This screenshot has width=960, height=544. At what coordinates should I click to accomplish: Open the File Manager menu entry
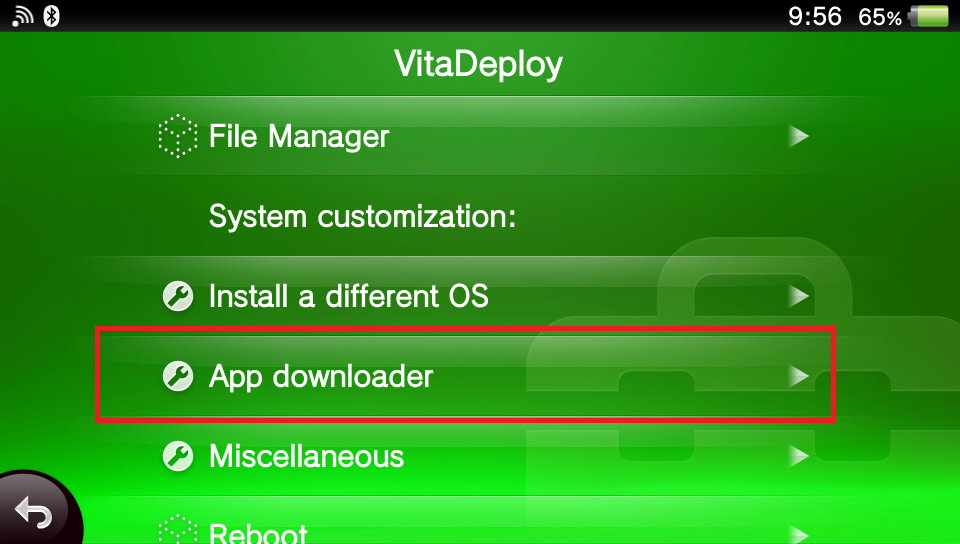coord(298,136)
